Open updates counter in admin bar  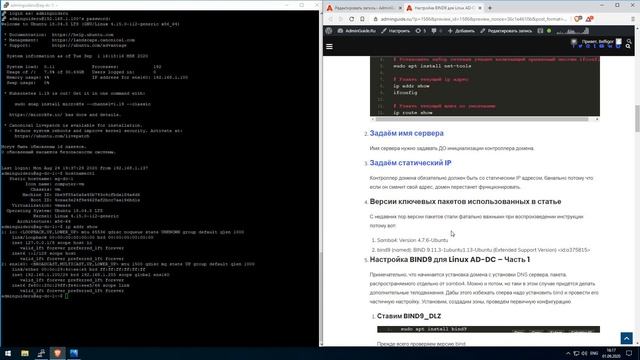(x=420, y=31)
